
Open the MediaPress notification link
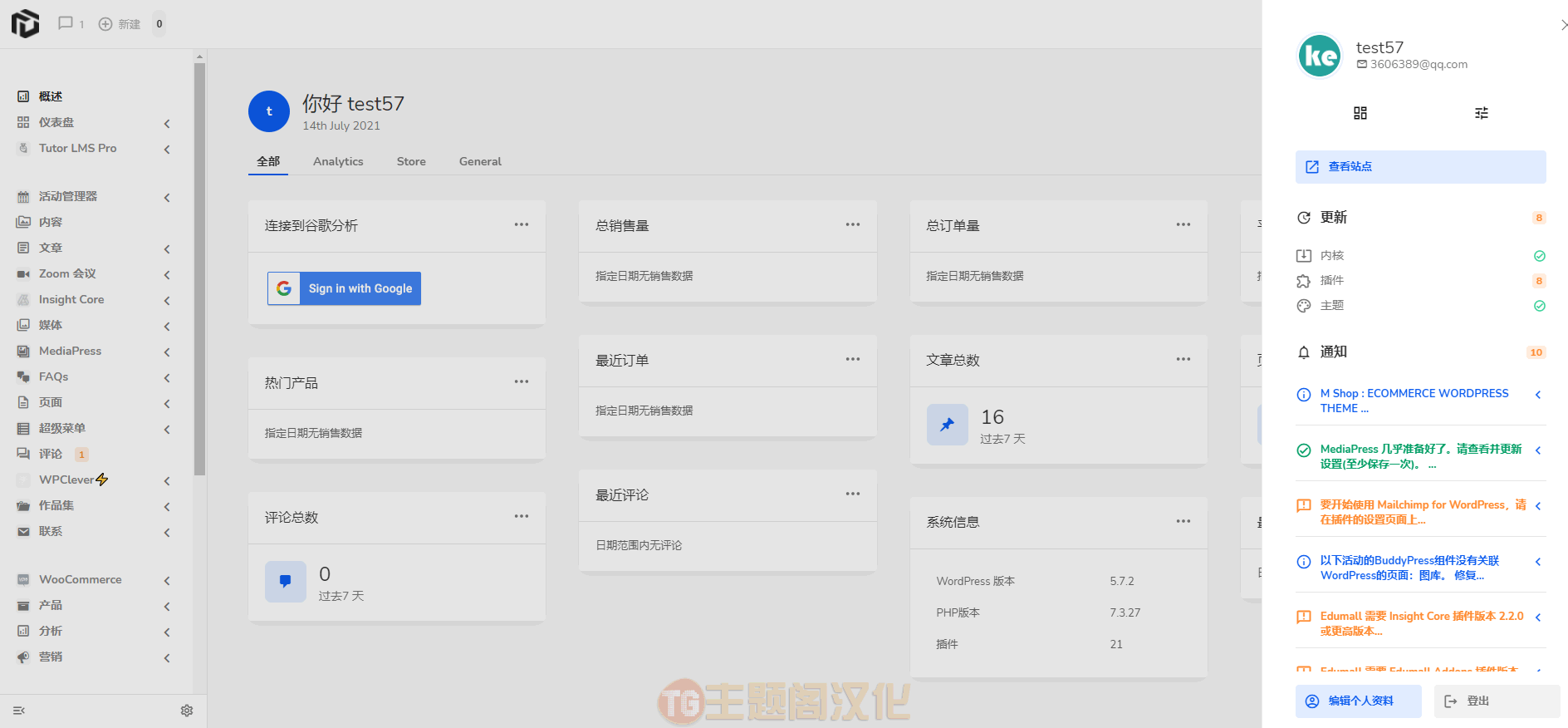point(1421,456)
